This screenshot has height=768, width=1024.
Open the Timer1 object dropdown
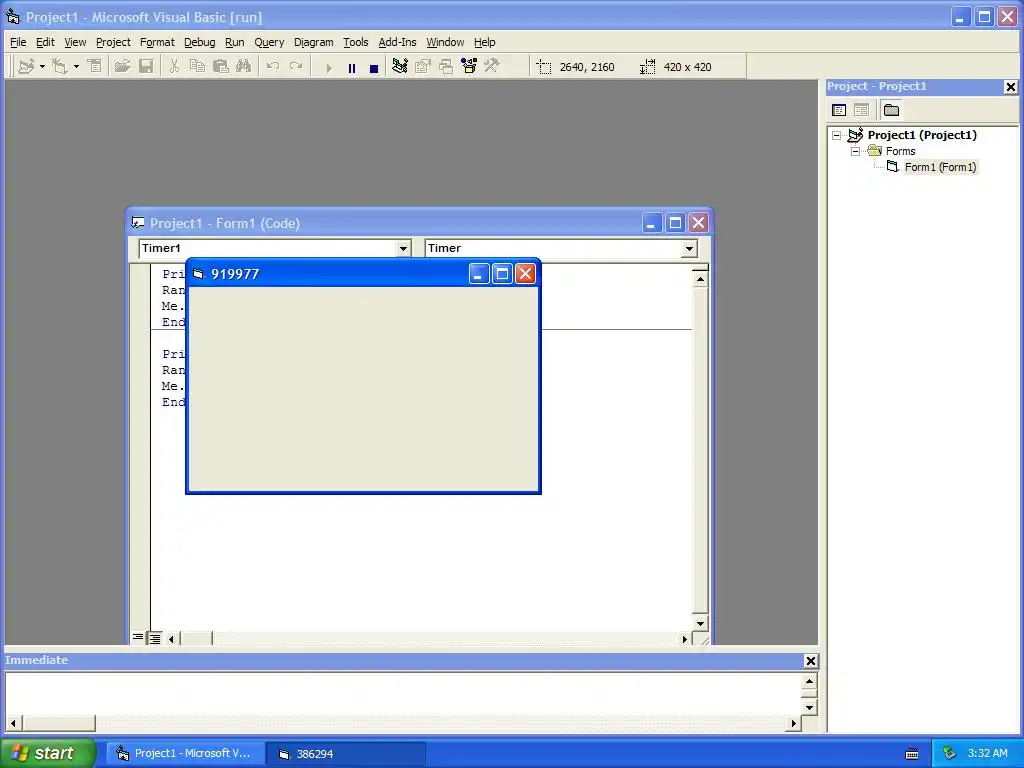pos(403,248)
